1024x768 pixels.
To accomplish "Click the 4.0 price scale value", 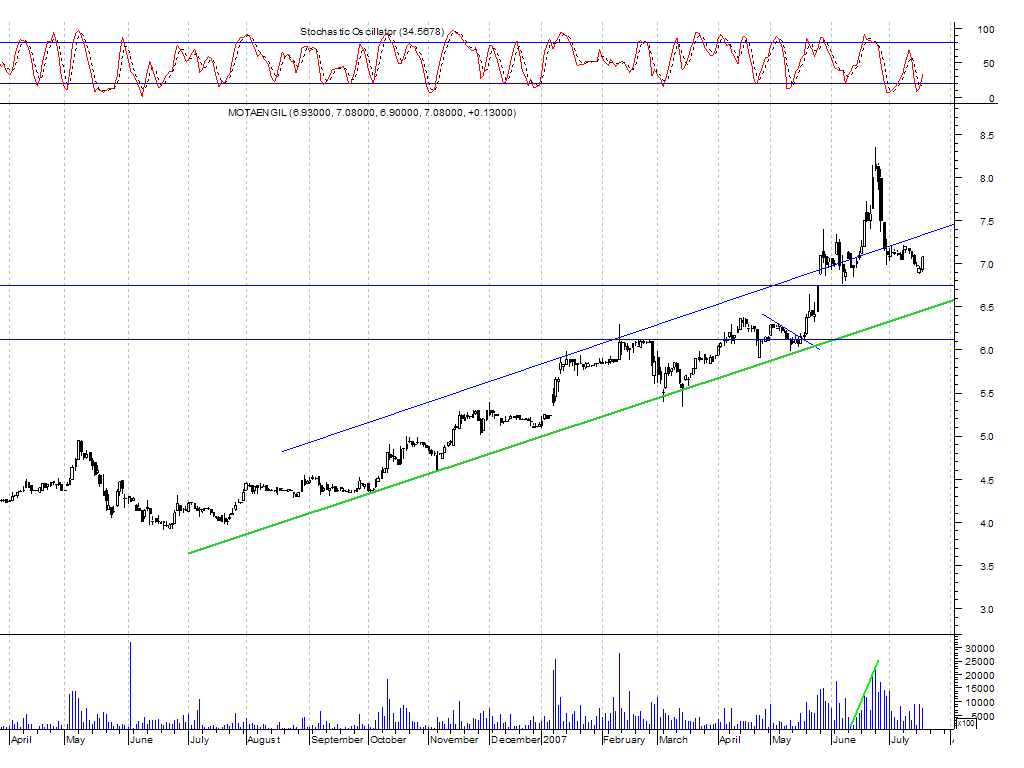I will pos(986,523).
